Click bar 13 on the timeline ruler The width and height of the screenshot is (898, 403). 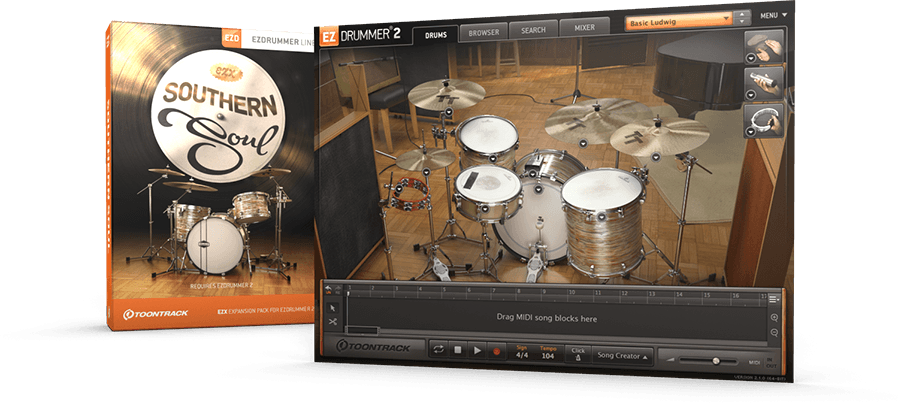point(652,294)
